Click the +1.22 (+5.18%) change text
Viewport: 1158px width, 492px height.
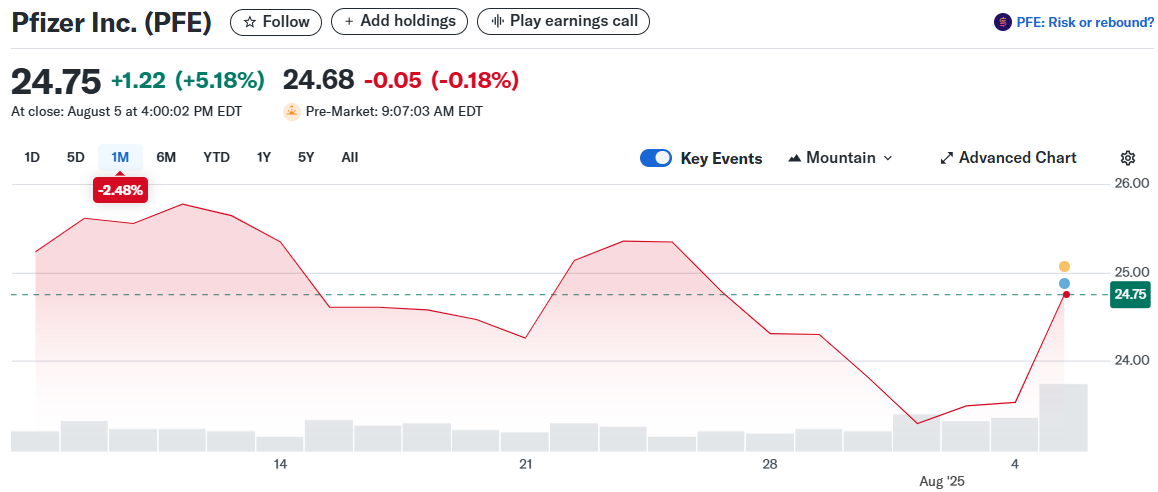(188, 80)
